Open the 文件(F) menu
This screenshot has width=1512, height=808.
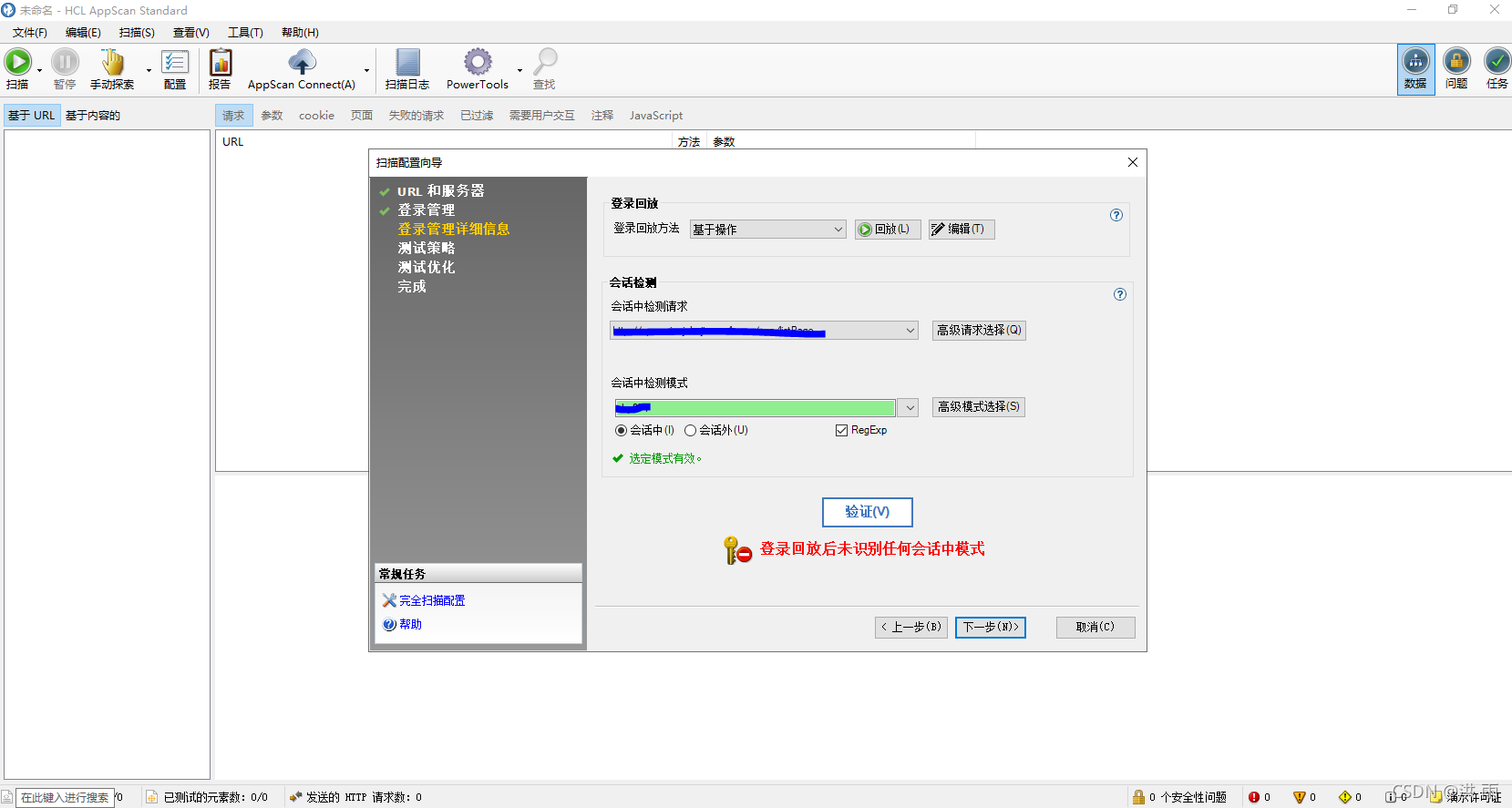30,33
